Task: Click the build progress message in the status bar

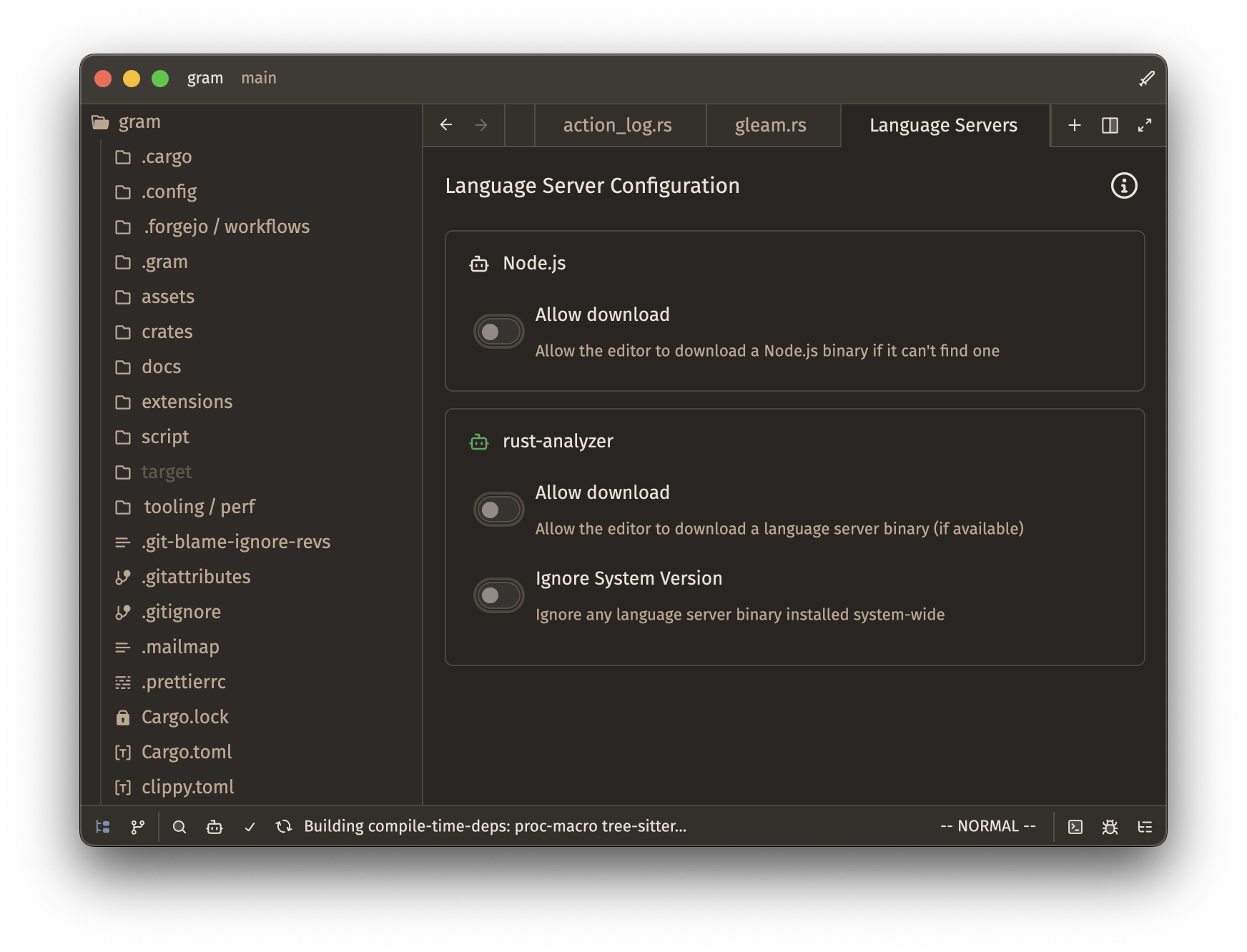Action: tap(495, 826)
